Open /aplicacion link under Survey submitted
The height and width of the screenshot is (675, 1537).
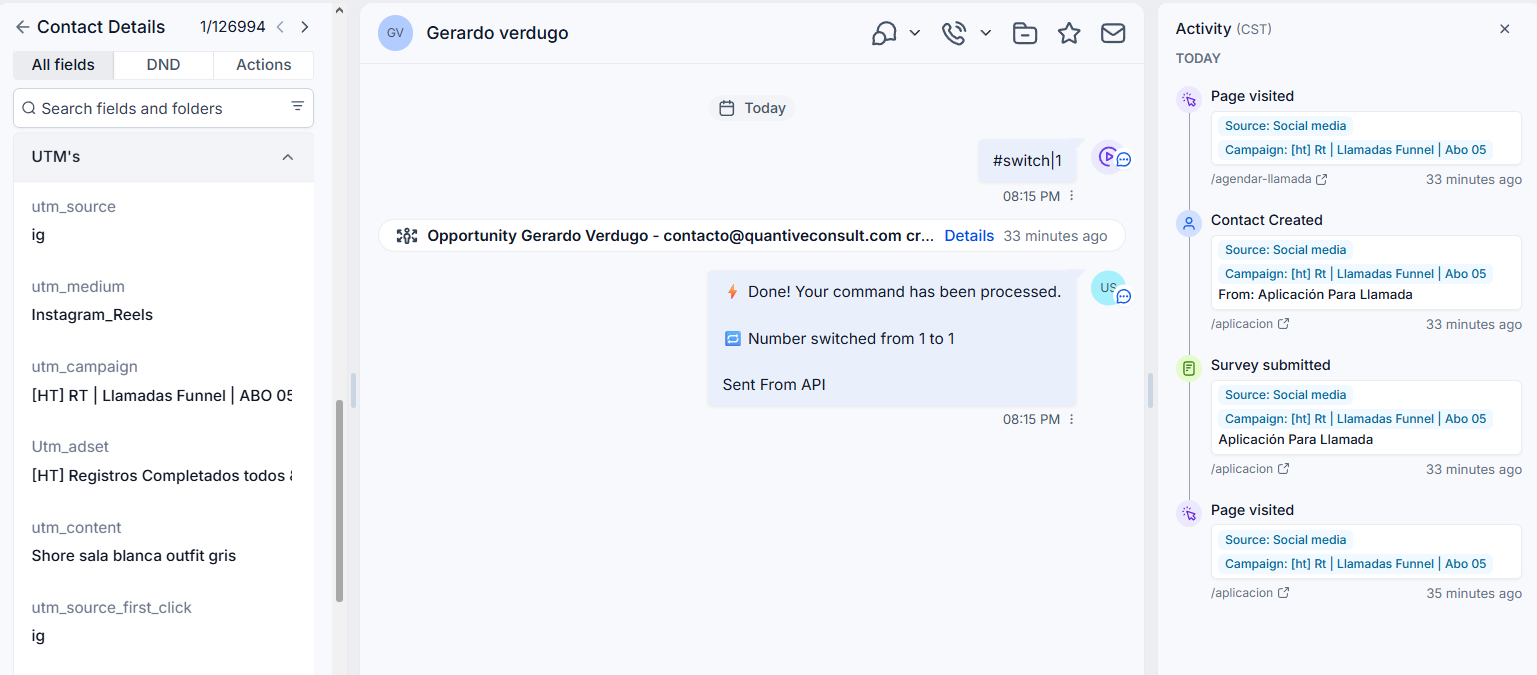click(1242, 469)
